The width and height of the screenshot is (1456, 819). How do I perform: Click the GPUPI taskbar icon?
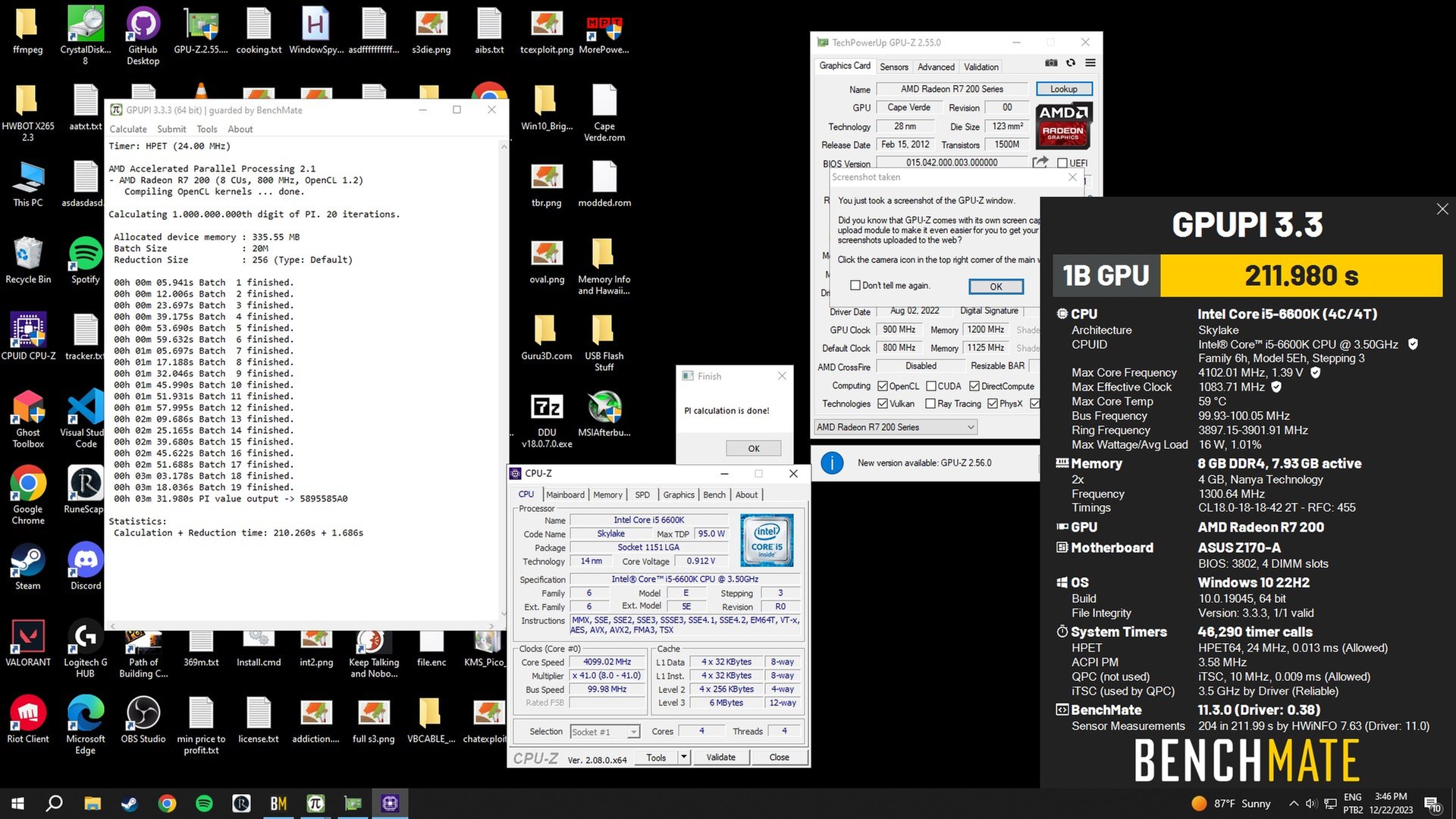pos(315,803)
